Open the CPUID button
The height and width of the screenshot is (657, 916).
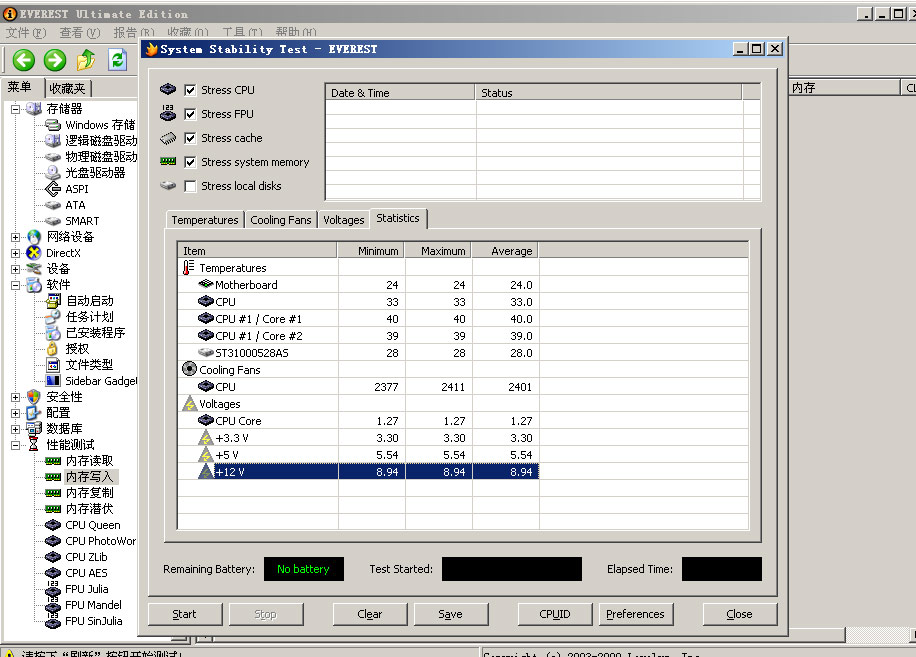pos(555,614)
